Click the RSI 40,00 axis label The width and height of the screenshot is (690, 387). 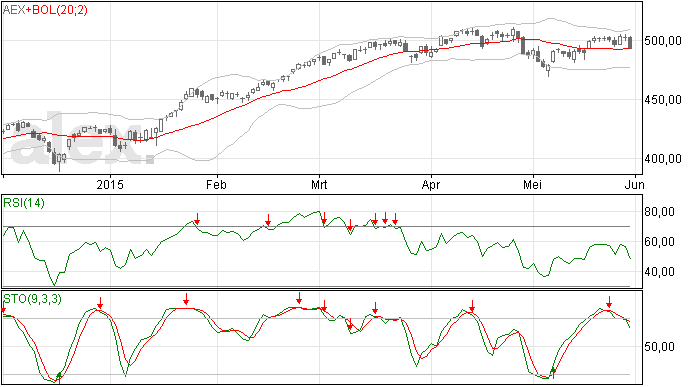(659, 272)
